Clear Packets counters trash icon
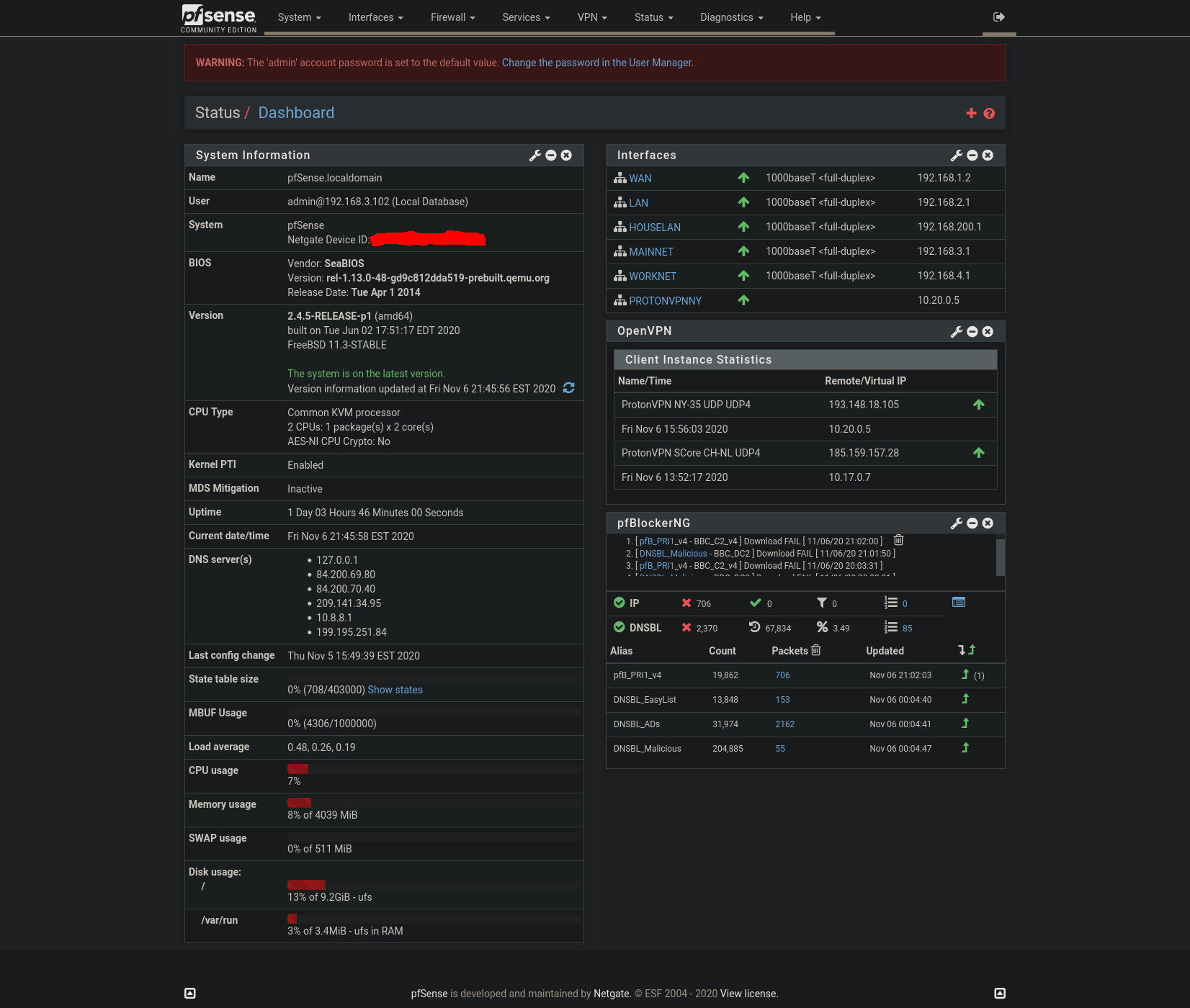The image size is (1190, 1008). pos(816,650)
